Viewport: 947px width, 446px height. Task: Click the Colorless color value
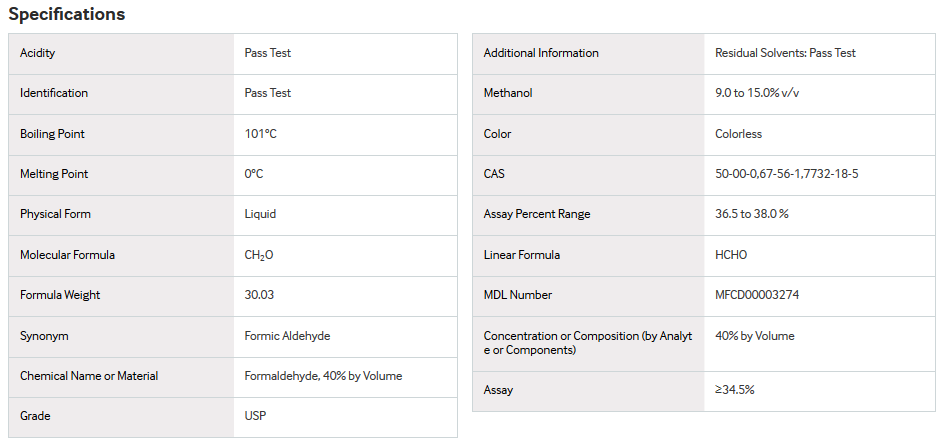739,134
